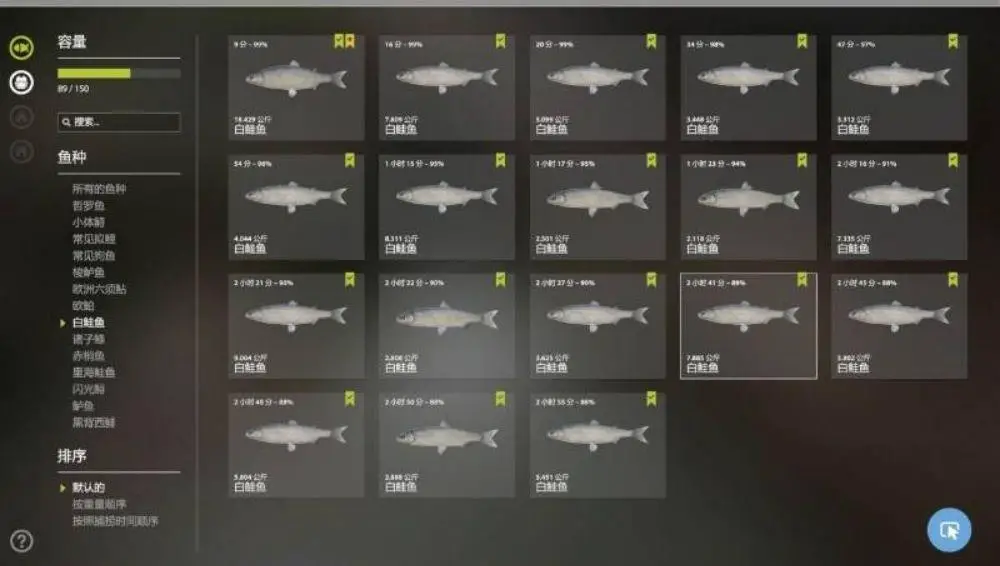Choose the 白鲑鱼 species filter
The width and height of the screenshot is (1000, 566).
(88, 322)
